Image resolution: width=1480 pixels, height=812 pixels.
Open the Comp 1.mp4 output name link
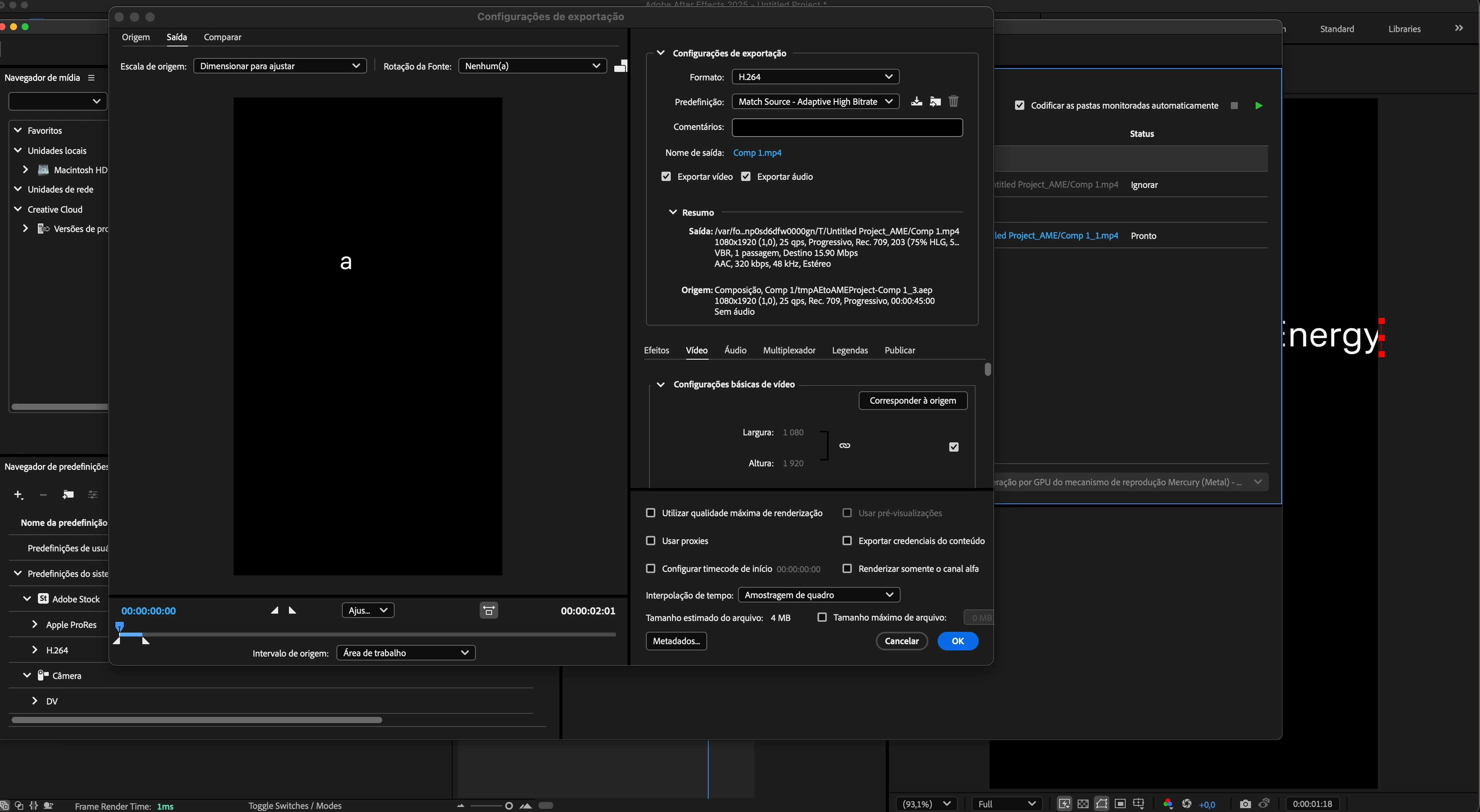coord(757,153)
